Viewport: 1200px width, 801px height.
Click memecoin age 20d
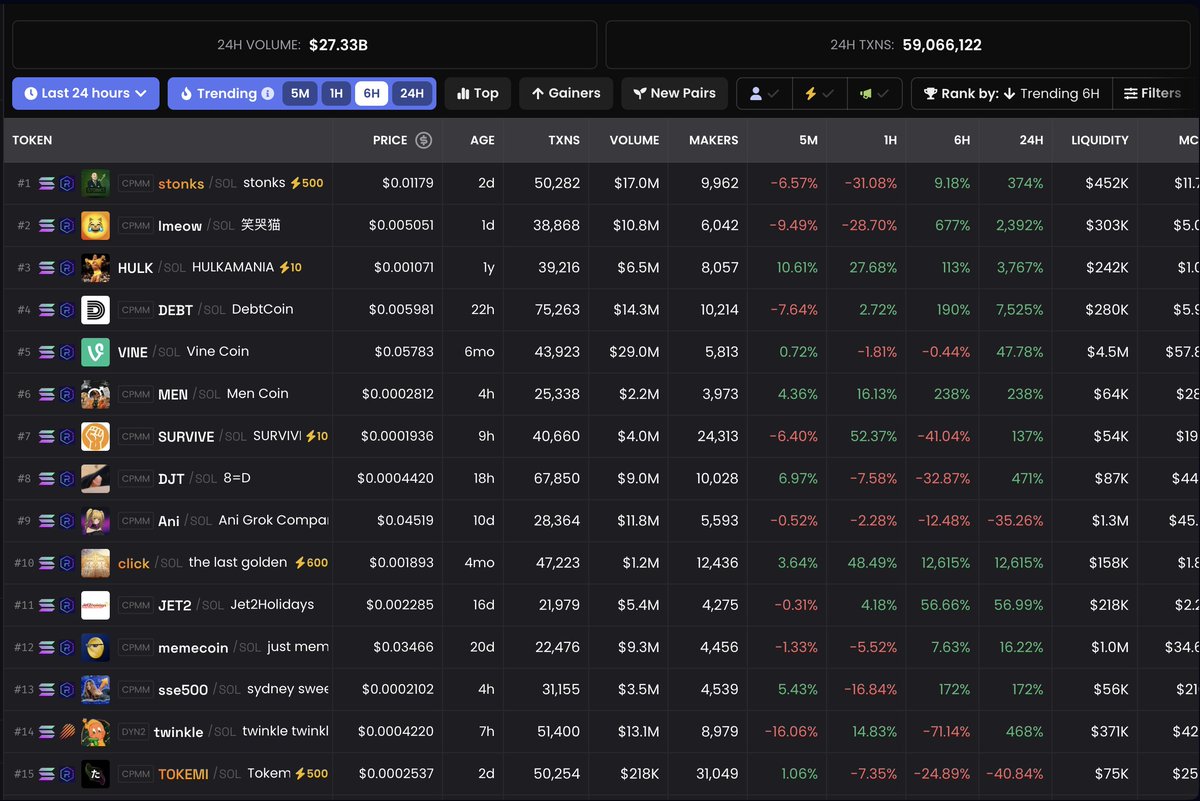483,647
